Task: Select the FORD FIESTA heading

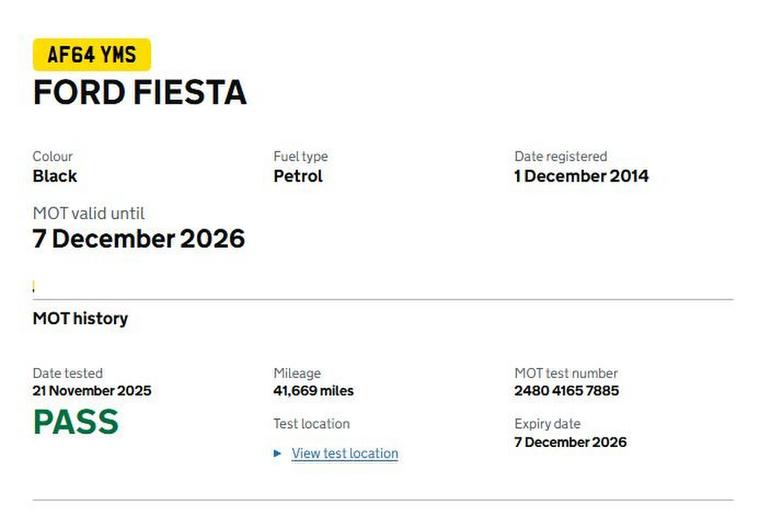Action: 139,93
